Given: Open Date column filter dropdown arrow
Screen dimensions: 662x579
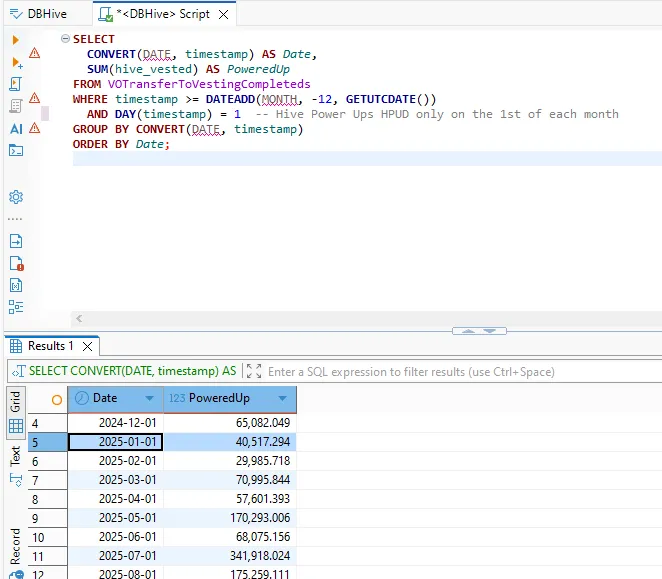Looking at the screenshot, I should coord(149,398).
